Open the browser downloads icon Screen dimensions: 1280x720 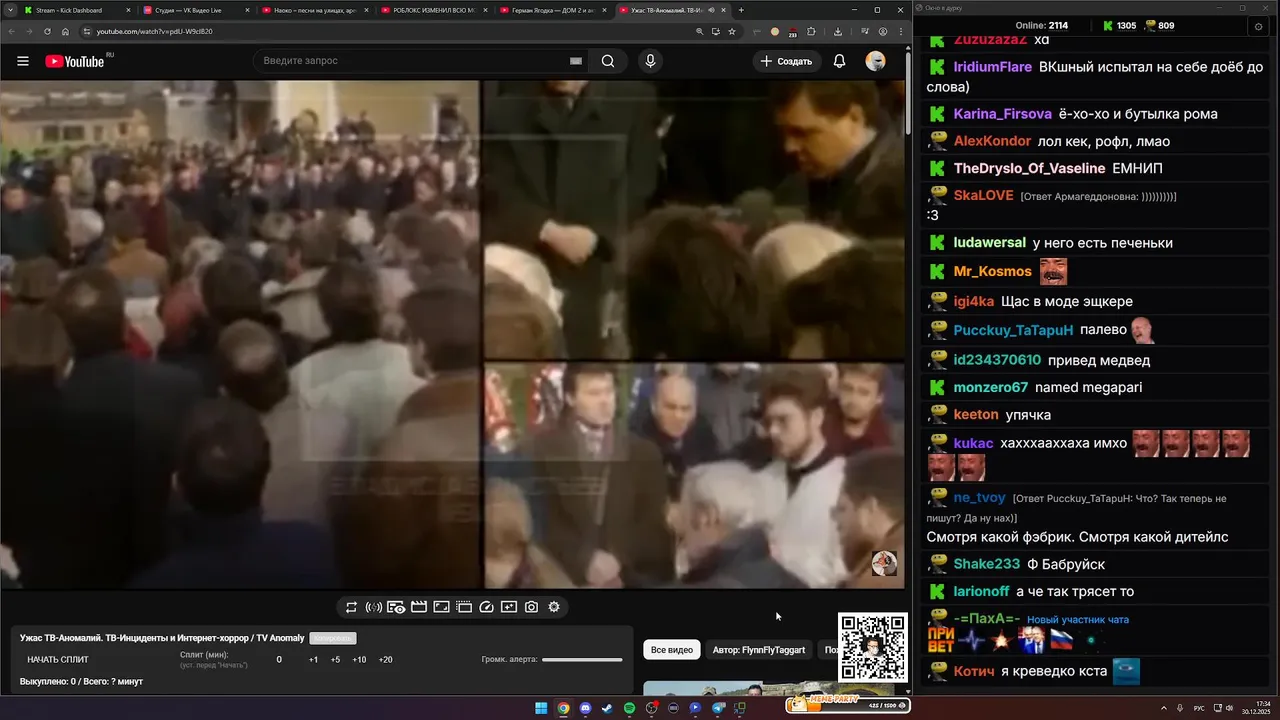pyautogui.click(x=837, y=31)
